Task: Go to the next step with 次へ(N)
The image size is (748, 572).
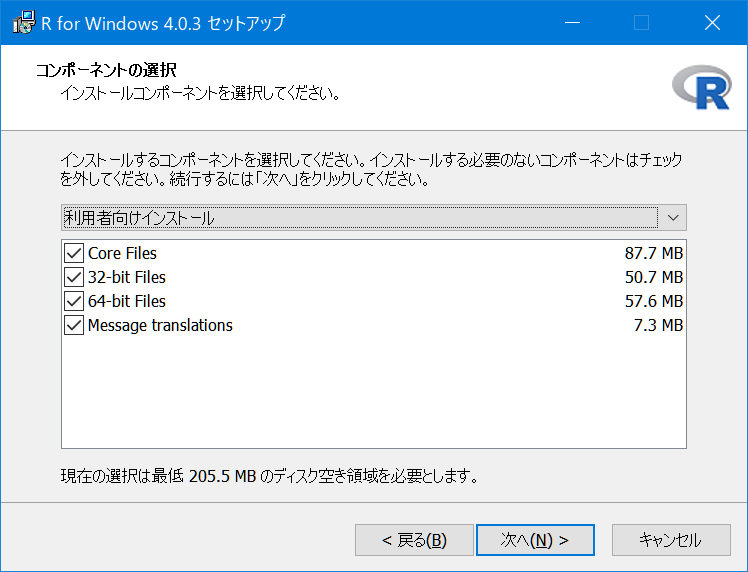Action: point(535,540)
